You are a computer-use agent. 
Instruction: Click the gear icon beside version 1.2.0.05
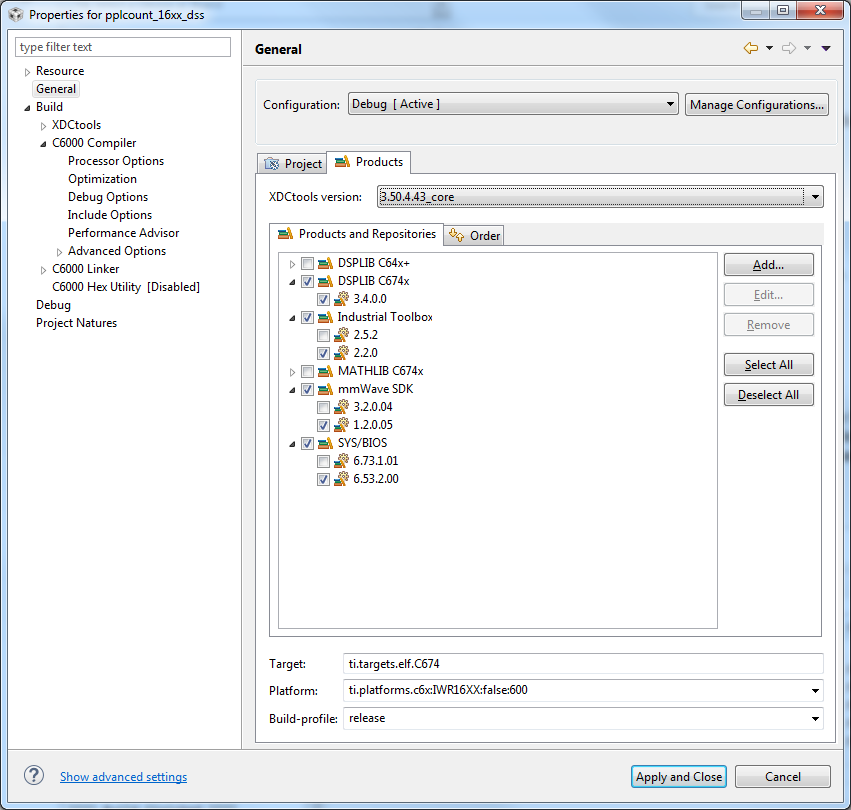pos(341,425)
